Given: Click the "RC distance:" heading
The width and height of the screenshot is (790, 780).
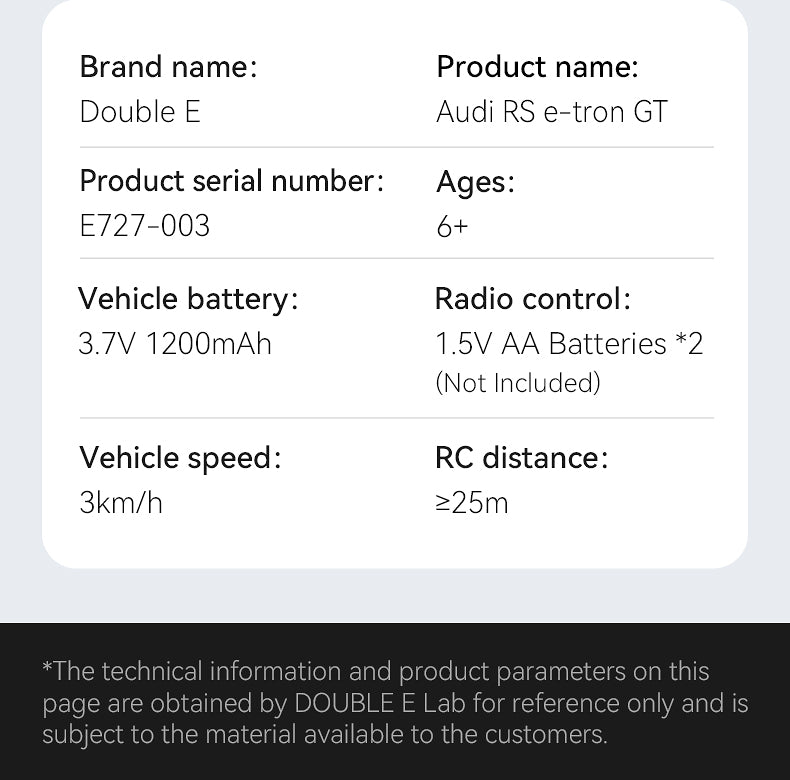Looking at the screenshot, I should click(x=521, y=457).
